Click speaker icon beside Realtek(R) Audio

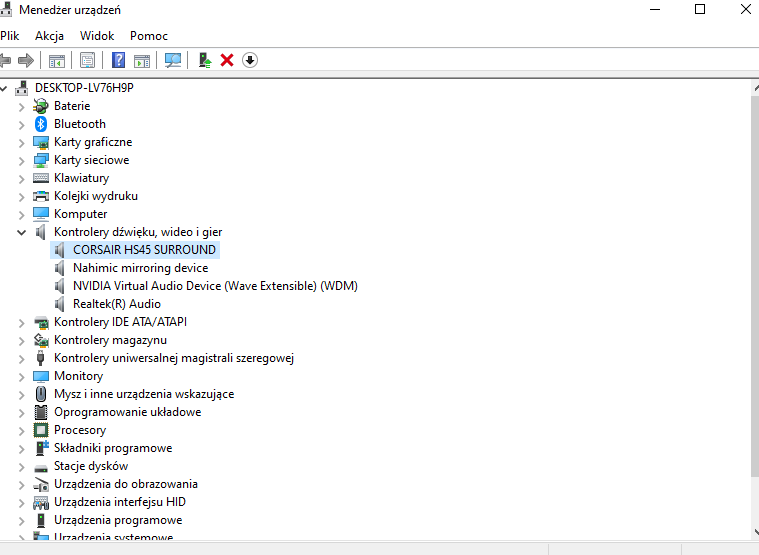(60, 304)
